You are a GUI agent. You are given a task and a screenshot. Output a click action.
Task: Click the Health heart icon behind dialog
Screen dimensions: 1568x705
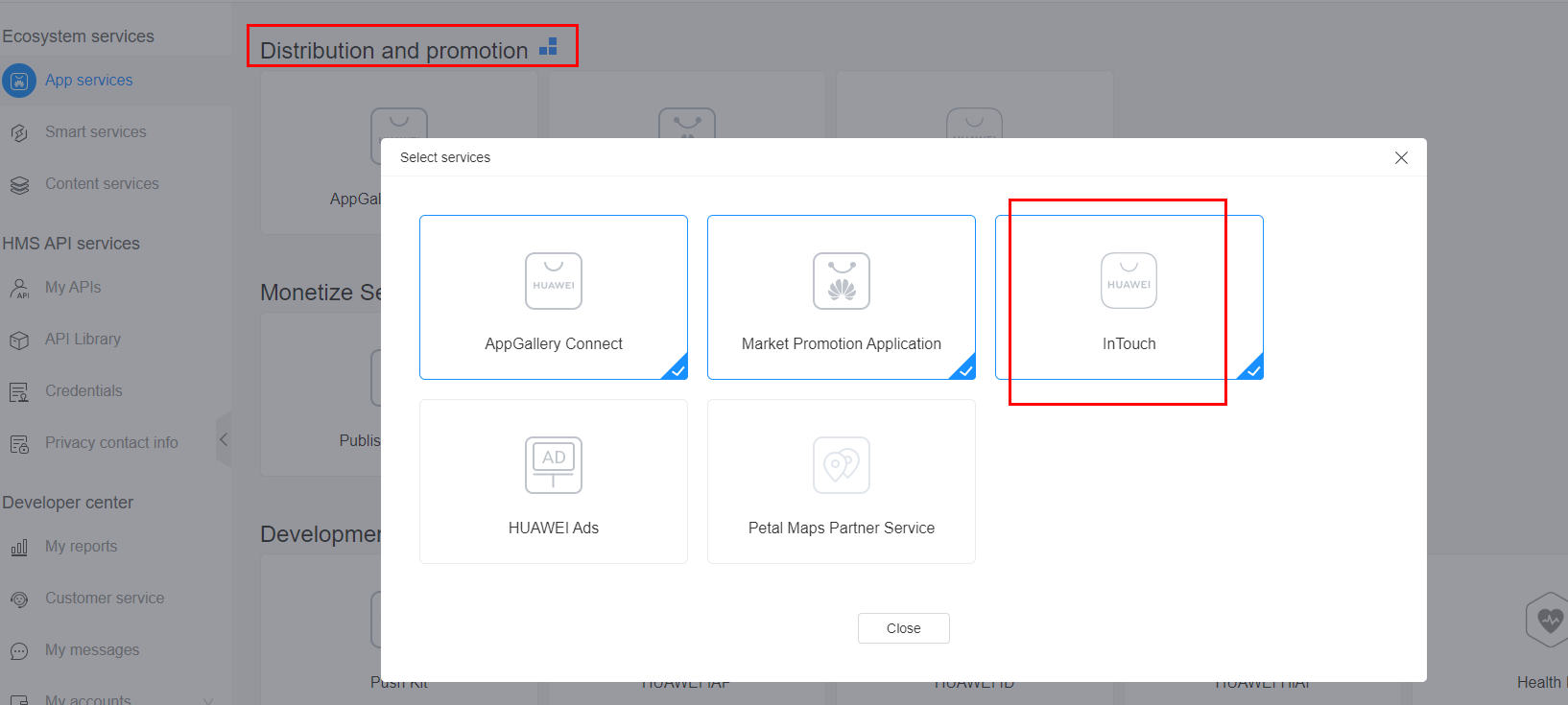point(1548,620)
